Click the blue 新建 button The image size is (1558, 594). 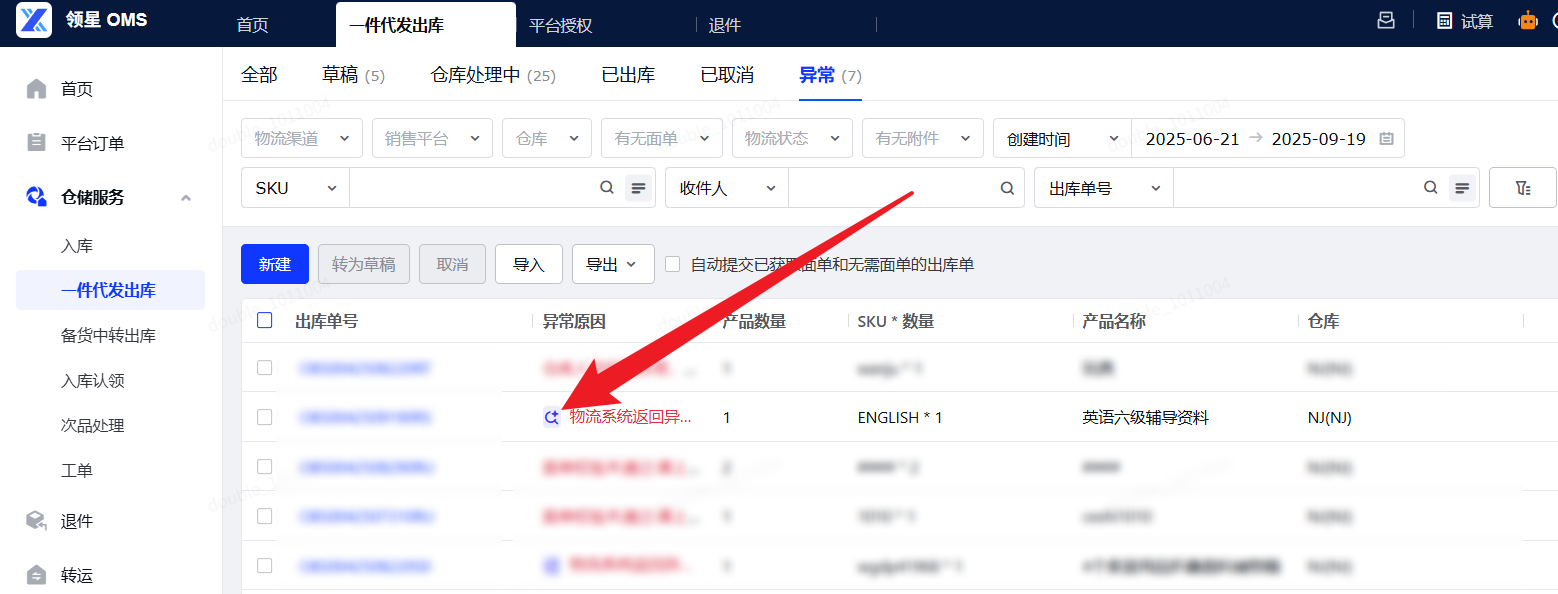click(x=275, y=264)
